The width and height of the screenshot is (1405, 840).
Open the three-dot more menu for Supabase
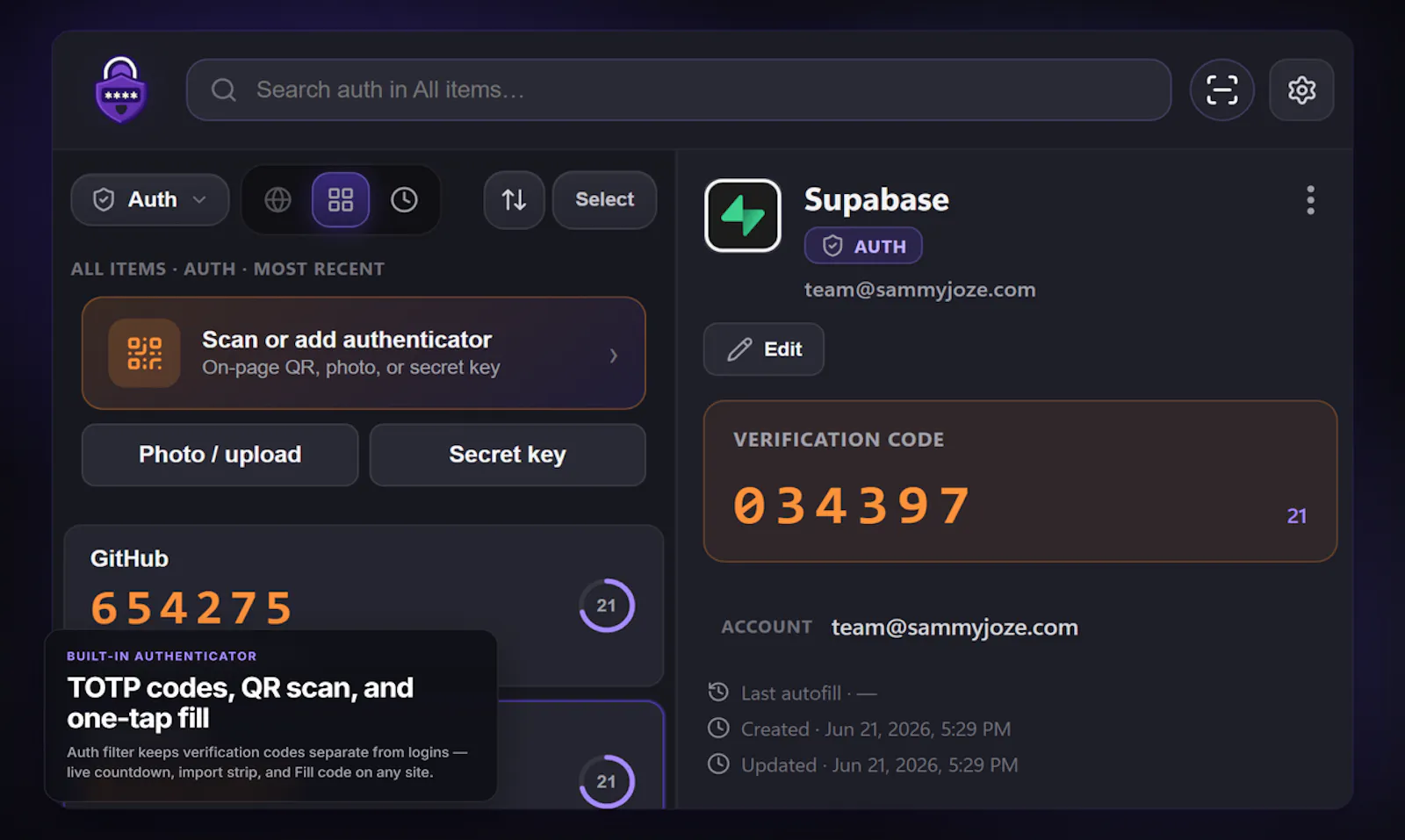coord(1310,200)
